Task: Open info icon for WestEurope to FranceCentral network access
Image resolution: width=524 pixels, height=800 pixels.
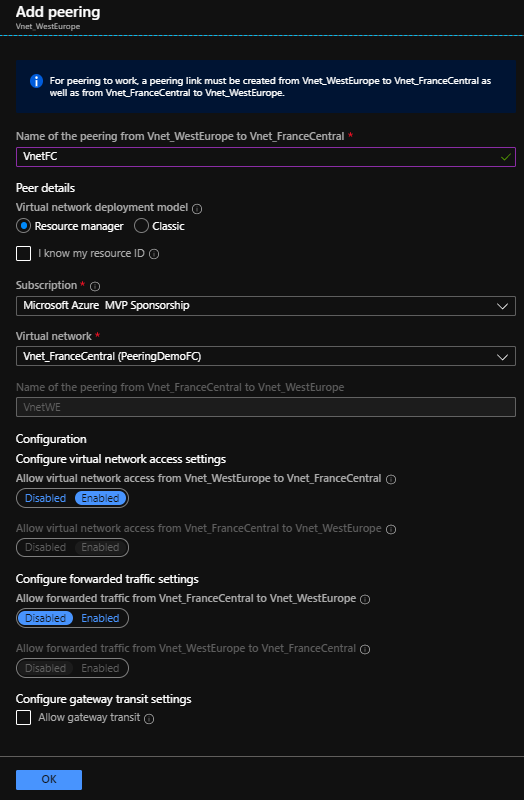Action: (x=391, y=479)
